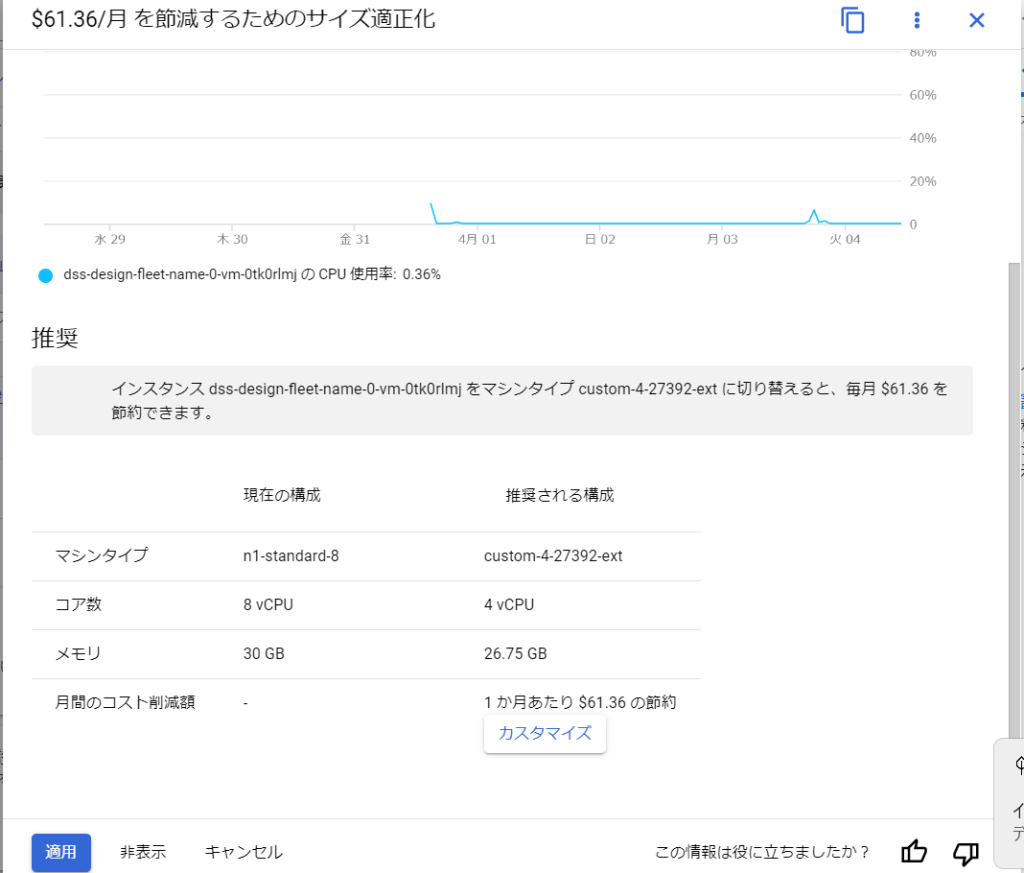Click the CPU usage spike near 4月01
This screenshot has width=1024, height=873.
[432, 205]
